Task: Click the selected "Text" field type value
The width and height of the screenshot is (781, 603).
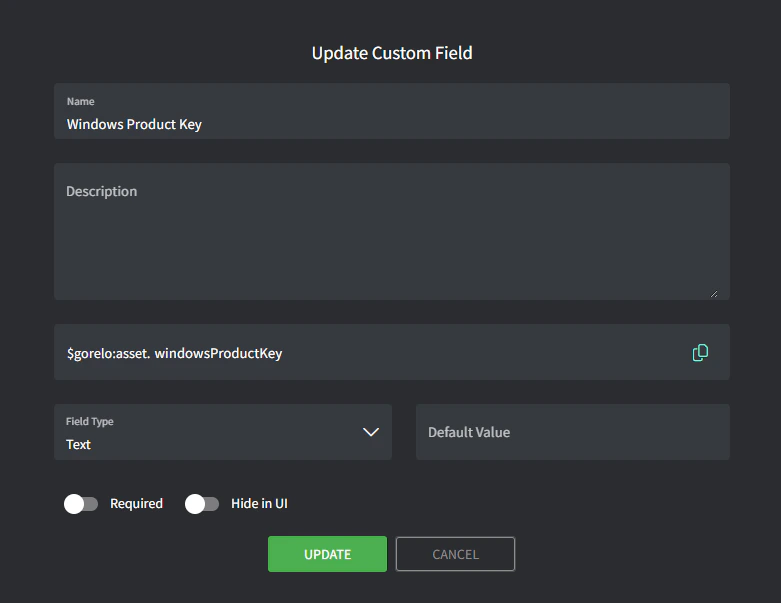Action: point(79,444)
